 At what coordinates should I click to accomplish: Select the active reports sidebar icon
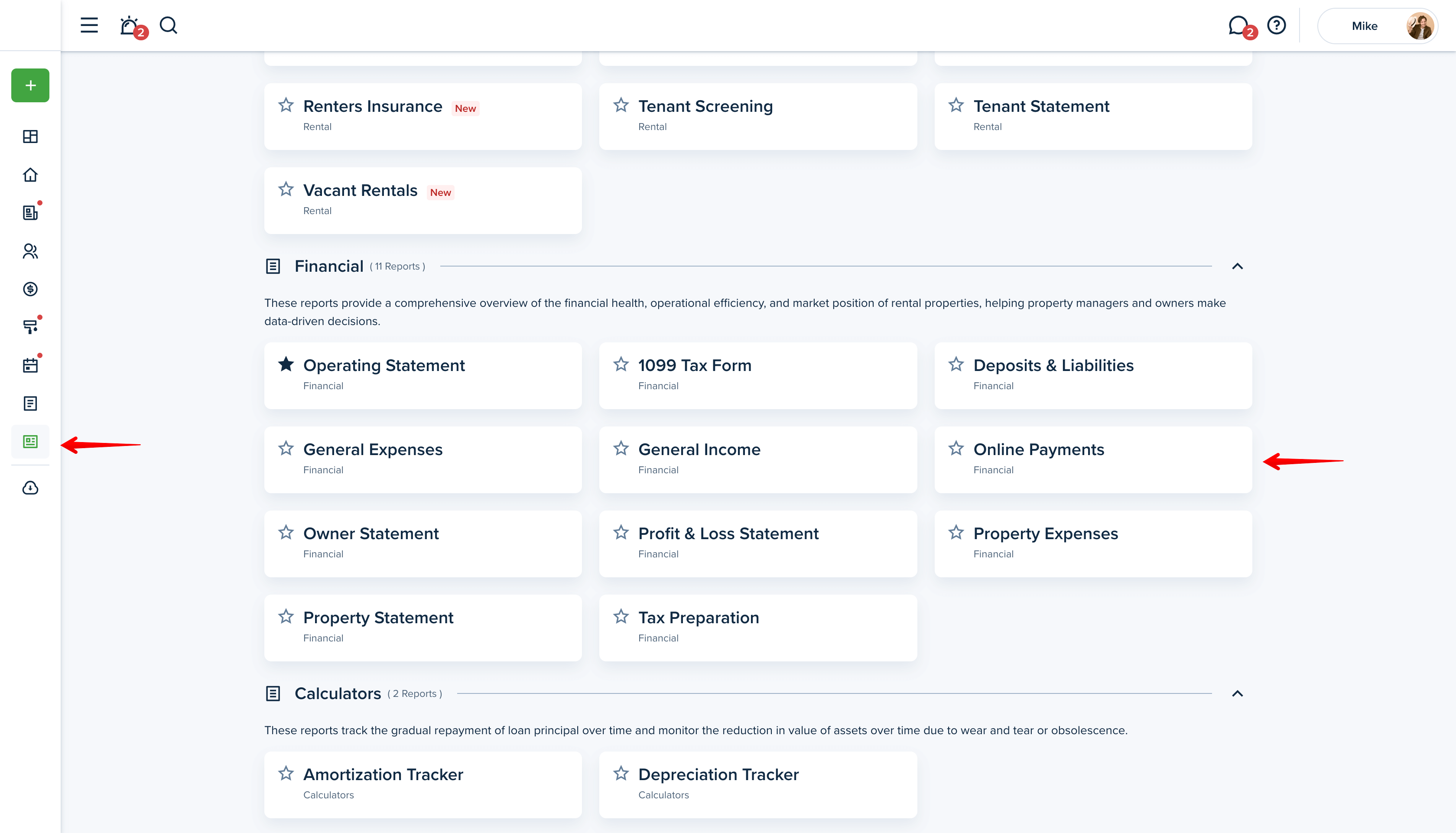(30, 442)
